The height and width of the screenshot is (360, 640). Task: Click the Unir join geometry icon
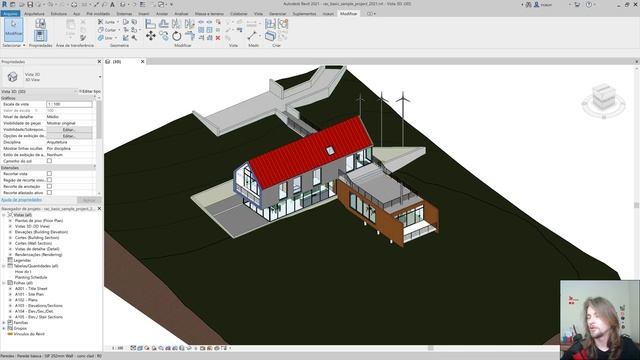(x=100, y=38)
